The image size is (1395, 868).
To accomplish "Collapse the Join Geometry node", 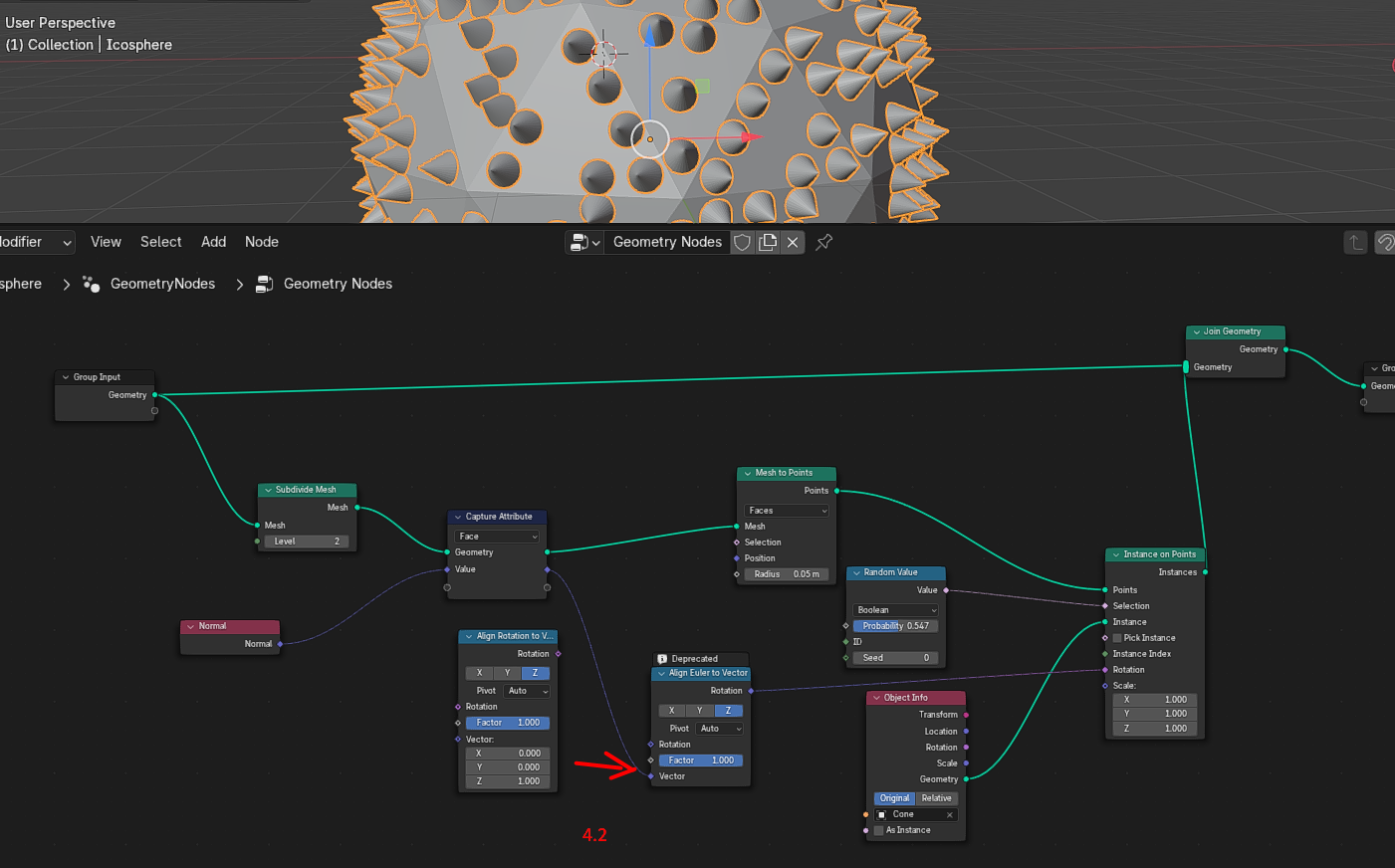I will pyautogui.click(x=1196, y=331).
